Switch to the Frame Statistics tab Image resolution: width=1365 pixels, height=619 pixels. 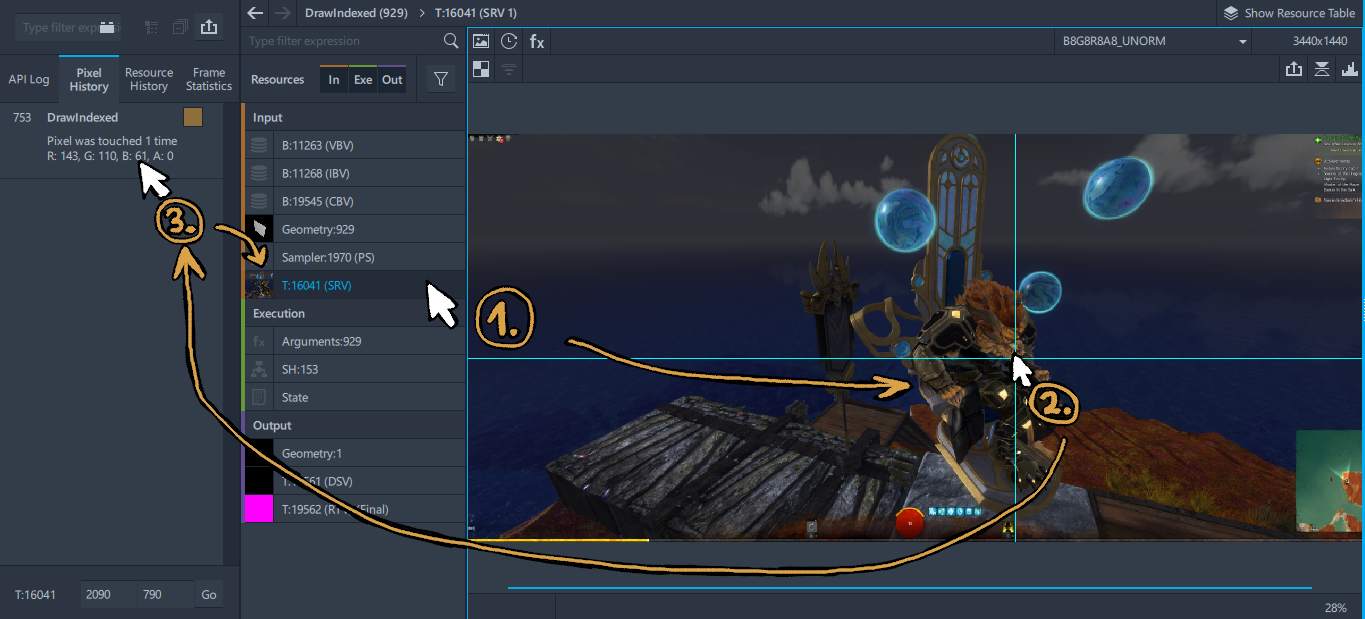[x=209, y=79]
